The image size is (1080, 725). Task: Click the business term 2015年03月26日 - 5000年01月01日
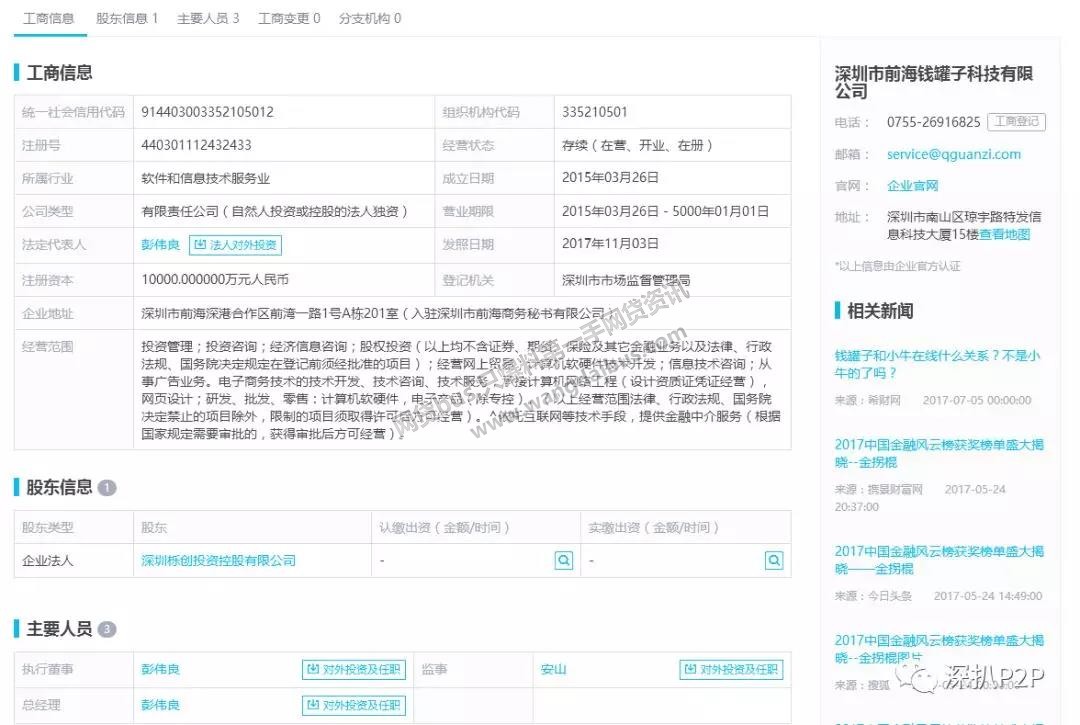click(x=665, y=211)
